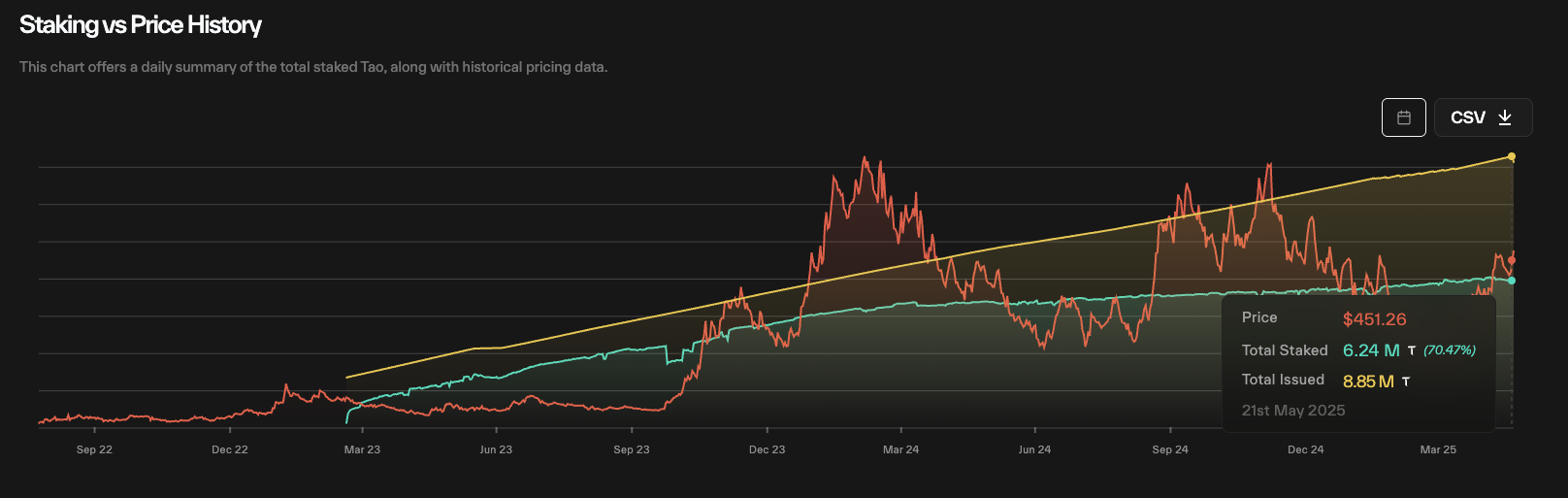Viewport: 1568px width, 498px height.
Task: Click the Mar 23 axis label
Action: pos(362,449)
